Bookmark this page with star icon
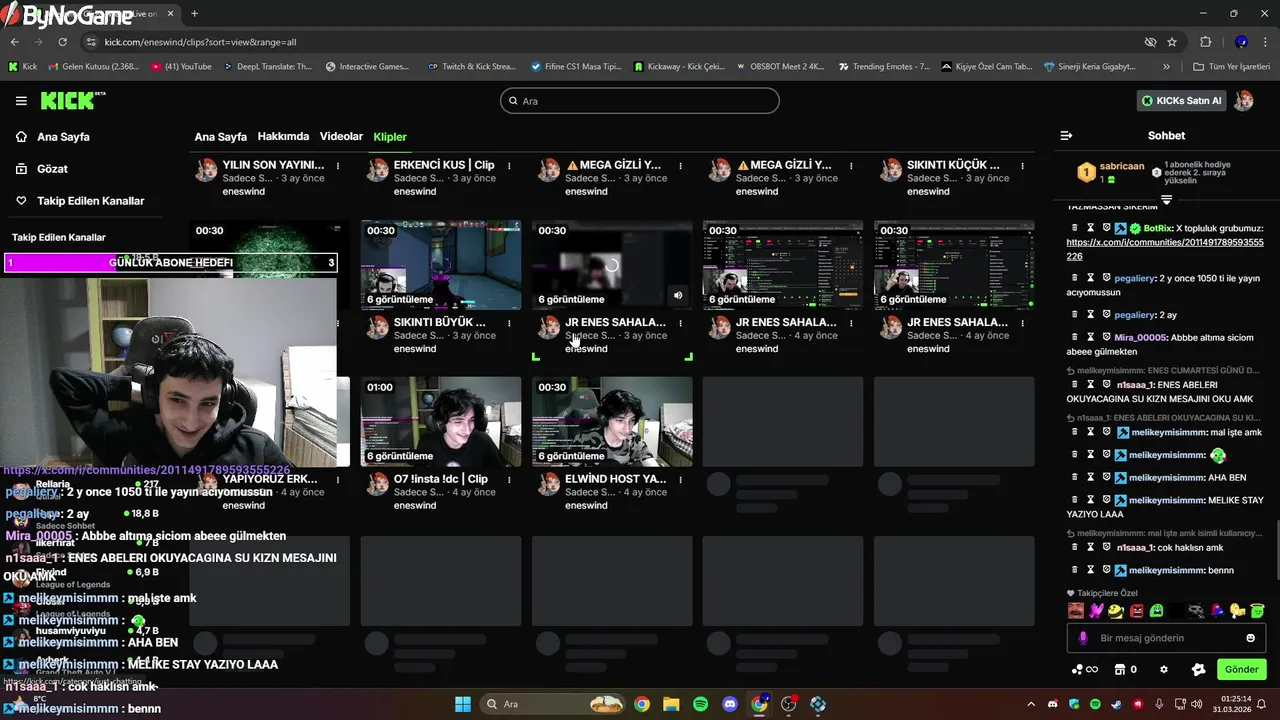This screenshot has width=1280, height=720. tap(1172, 42)
